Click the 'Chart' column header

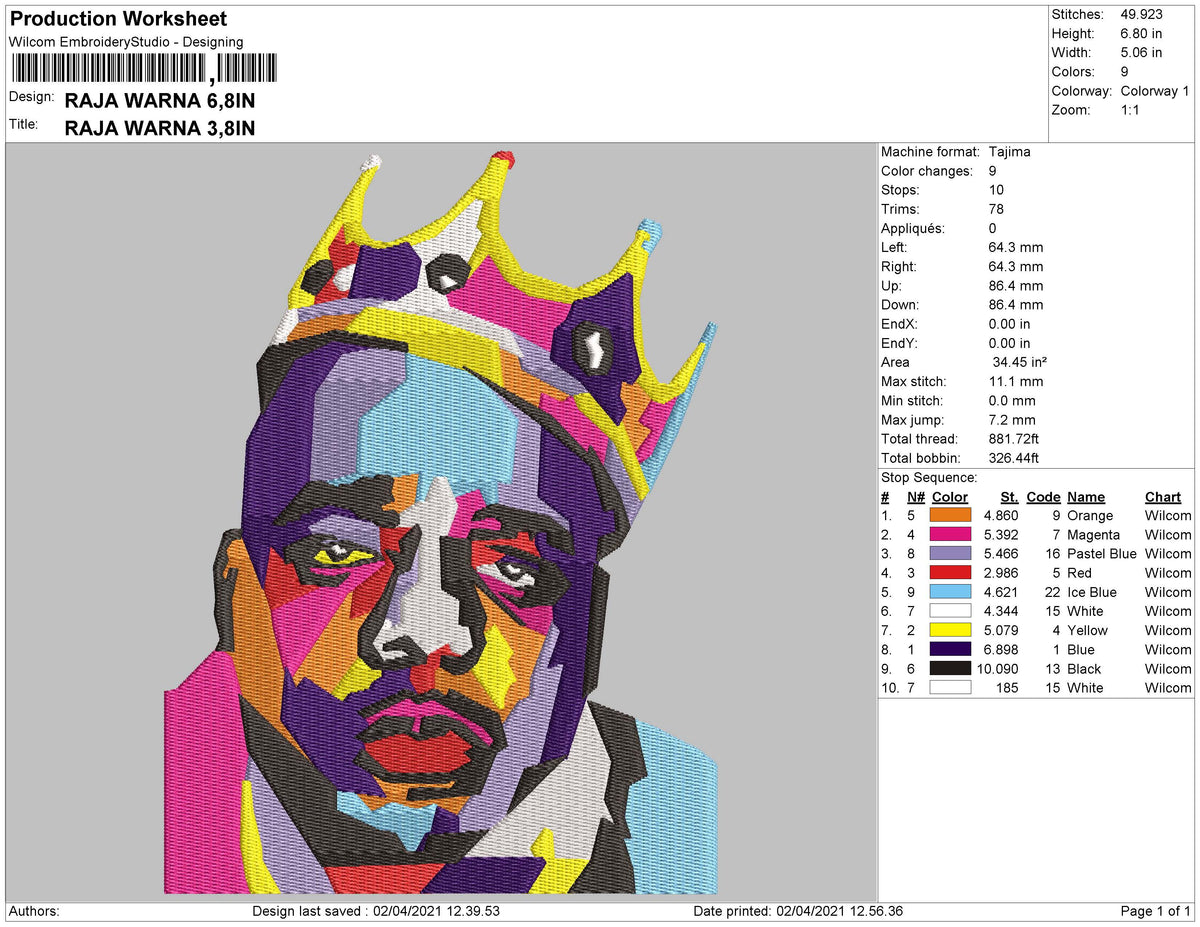coord(1163,497)
